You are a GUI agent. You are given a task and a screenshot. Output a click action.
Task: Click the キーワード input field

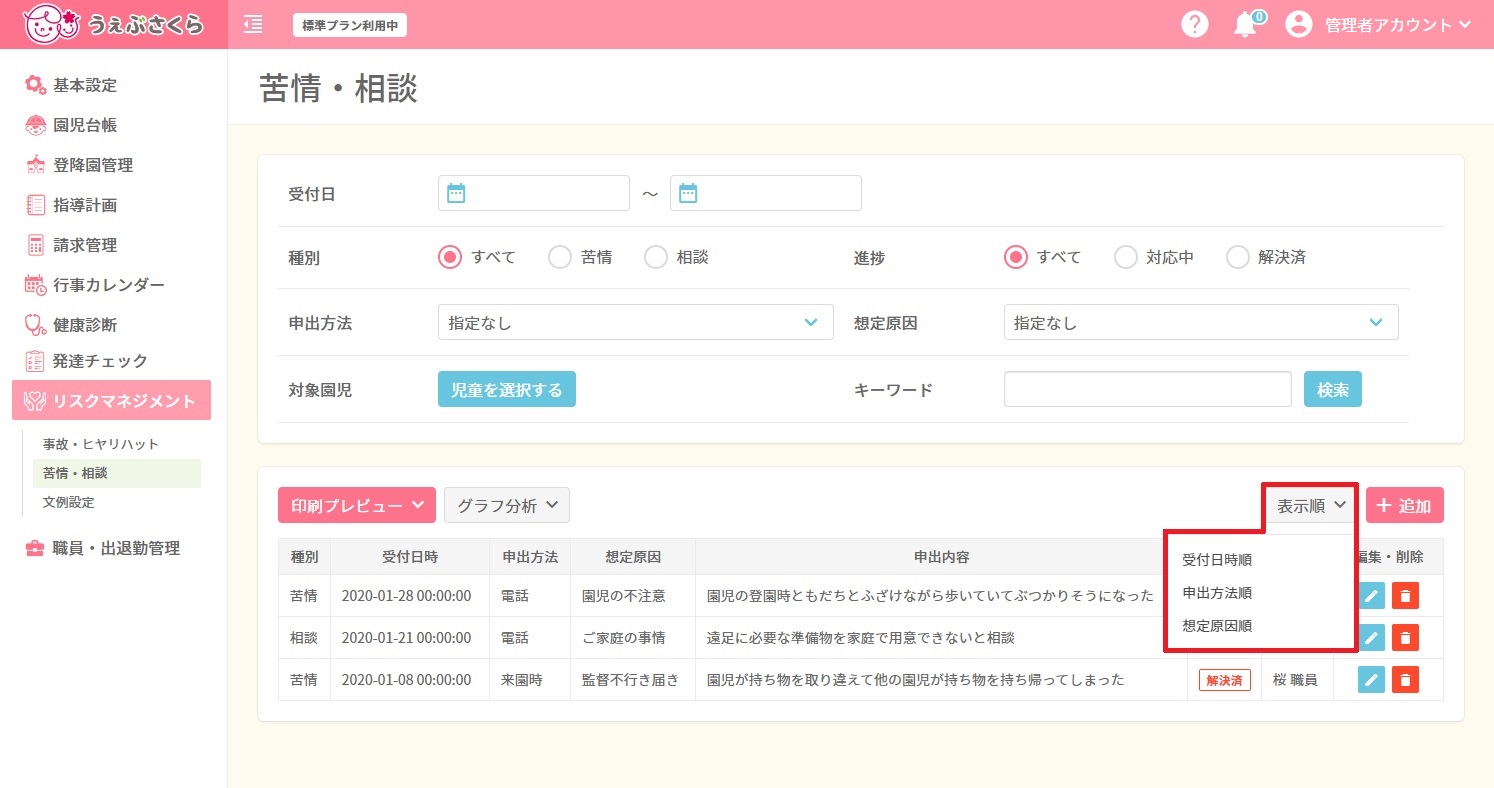pyautogui.click(x=1148, y=389)
